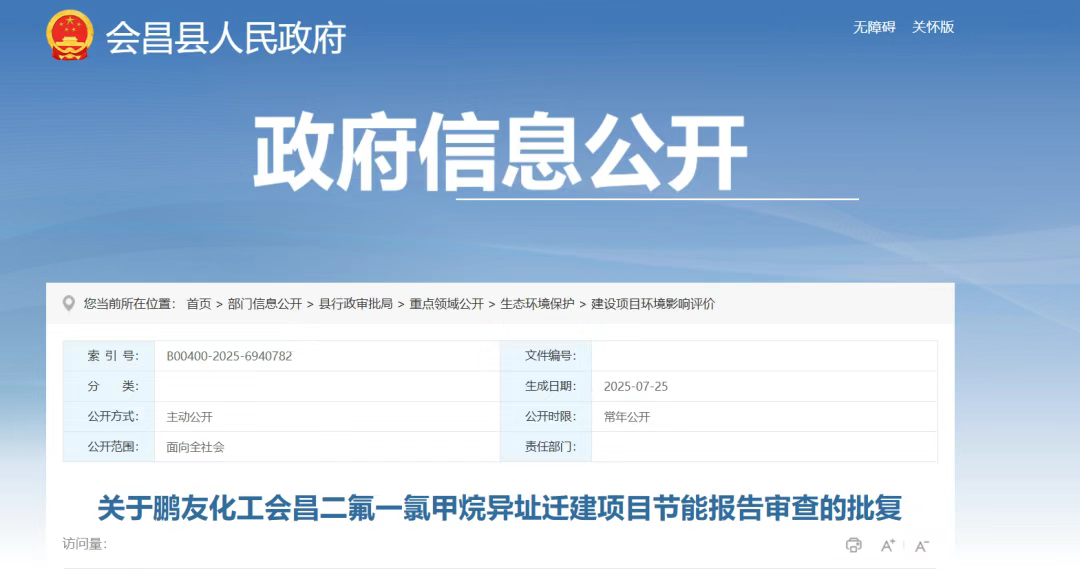Go to 首页 in breadcrumb

pyautogui.click(x=199, y=304)
